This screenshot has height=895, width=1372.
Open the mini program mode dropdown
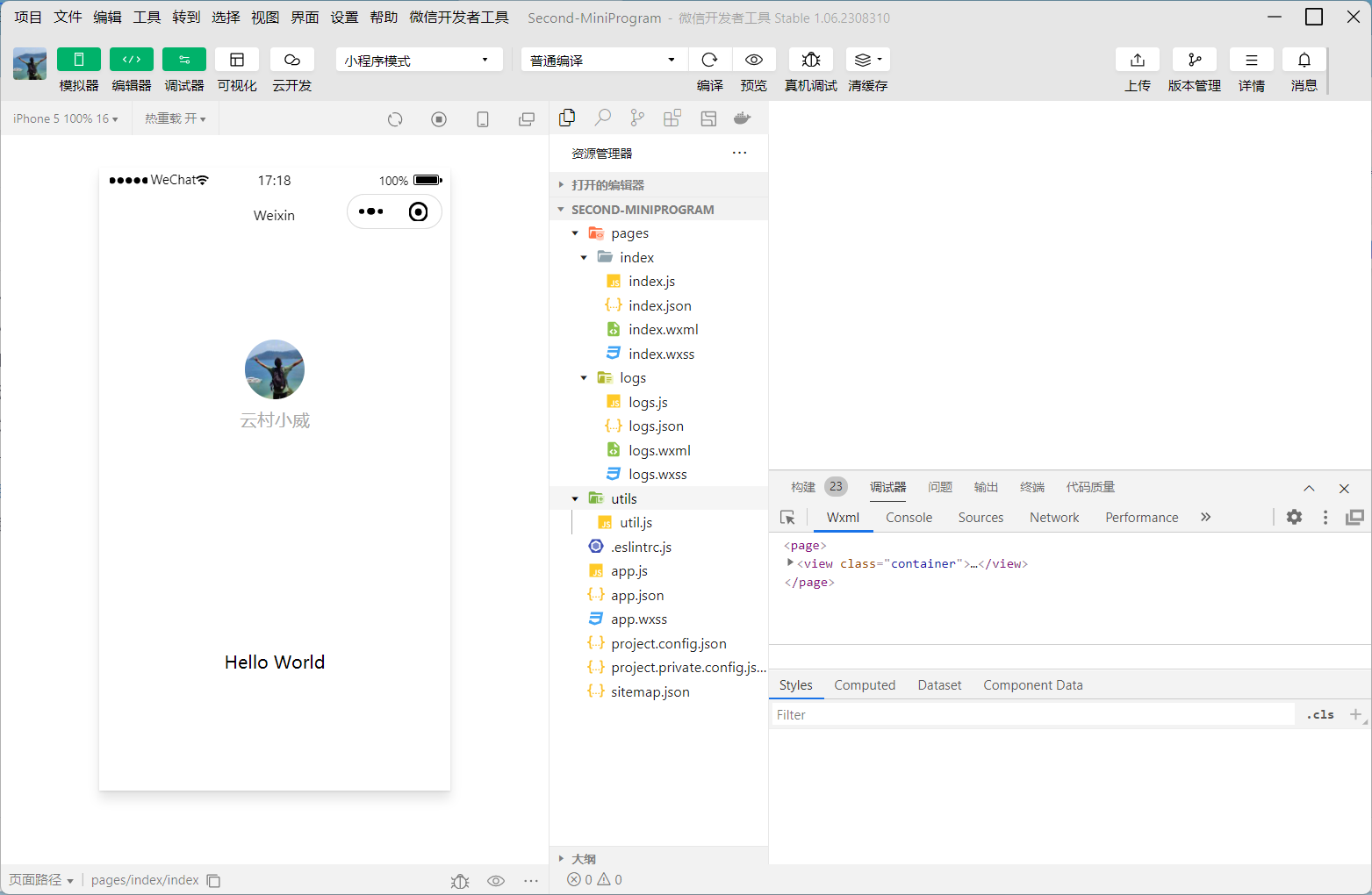418,60
